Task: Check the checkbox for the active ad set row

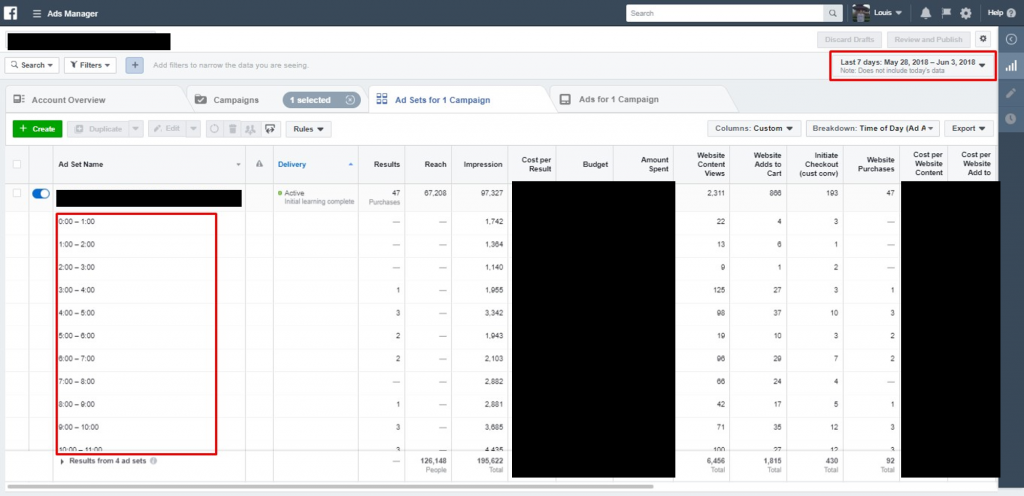Action: [17, 193]
